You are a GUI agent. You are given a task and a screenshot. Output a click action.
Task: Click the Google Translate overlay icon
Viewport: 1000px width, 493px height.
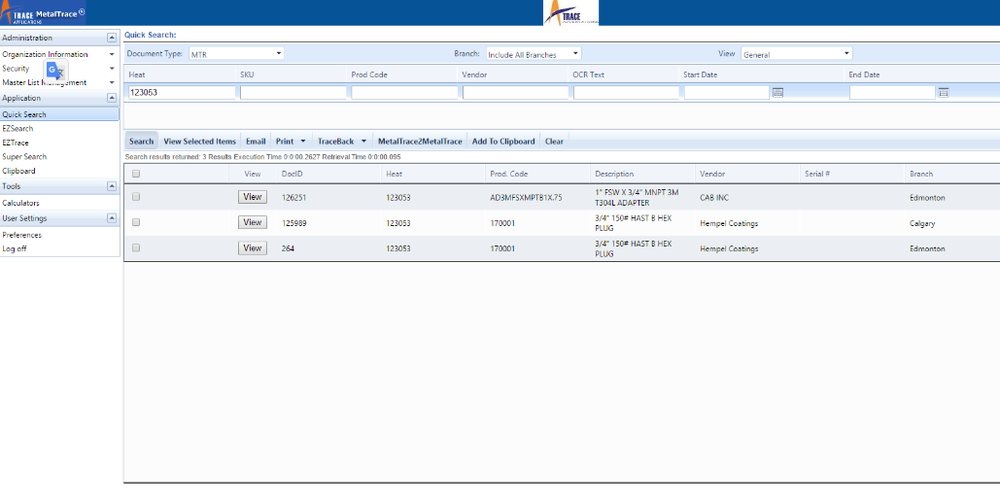coord(56,70)
